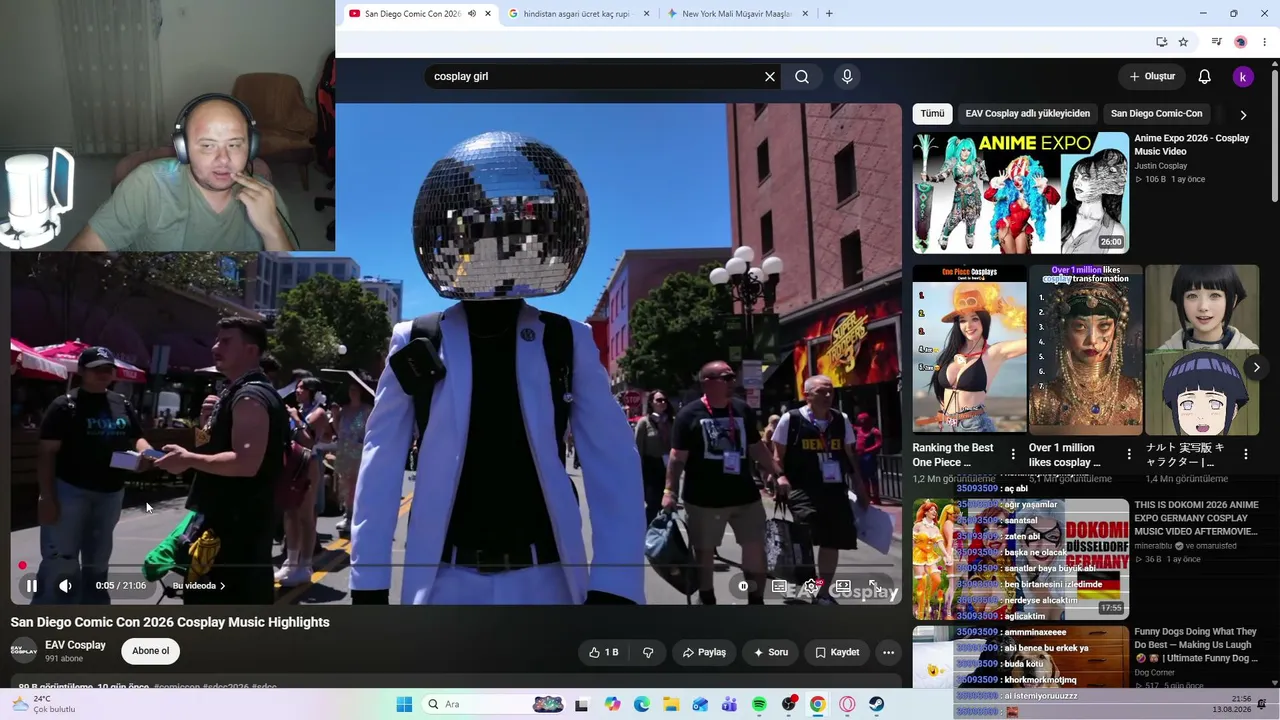The width and height of the screenshot is (1280, 720).
Task: Open the media controls icon in Chrome toolbar
Action: coord(1216,42)
